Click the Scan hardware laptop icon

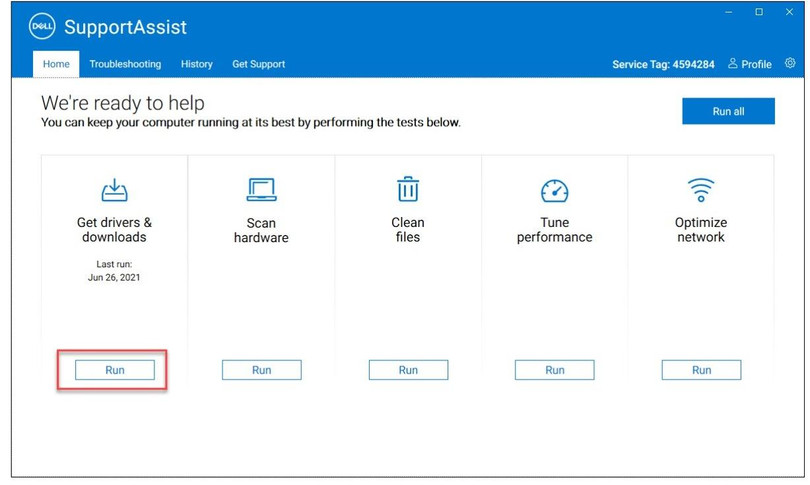pos(261,190)
